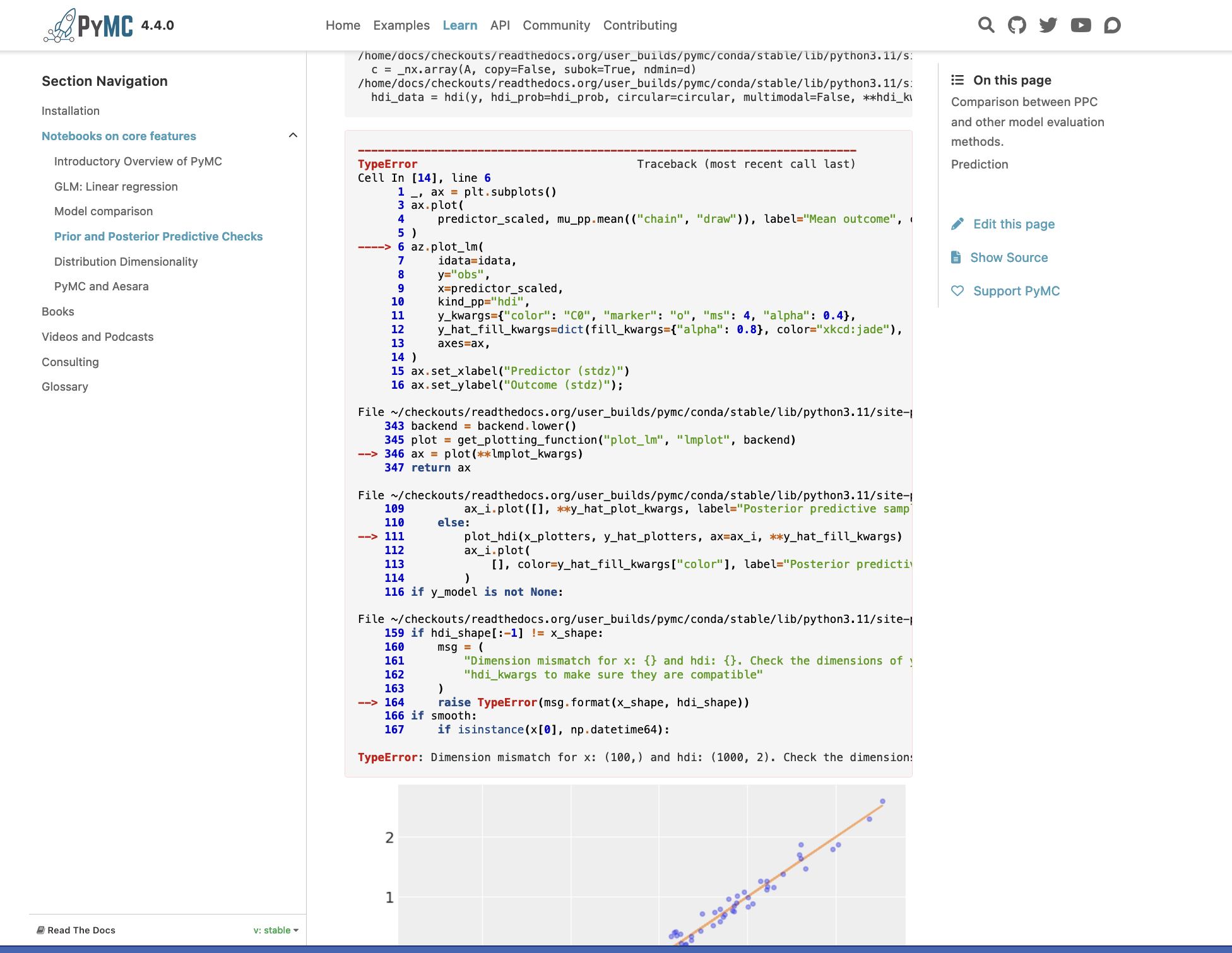The image size is (1232, 953).
Task: Go to the Community nav tab
Action: pos(556,25)
